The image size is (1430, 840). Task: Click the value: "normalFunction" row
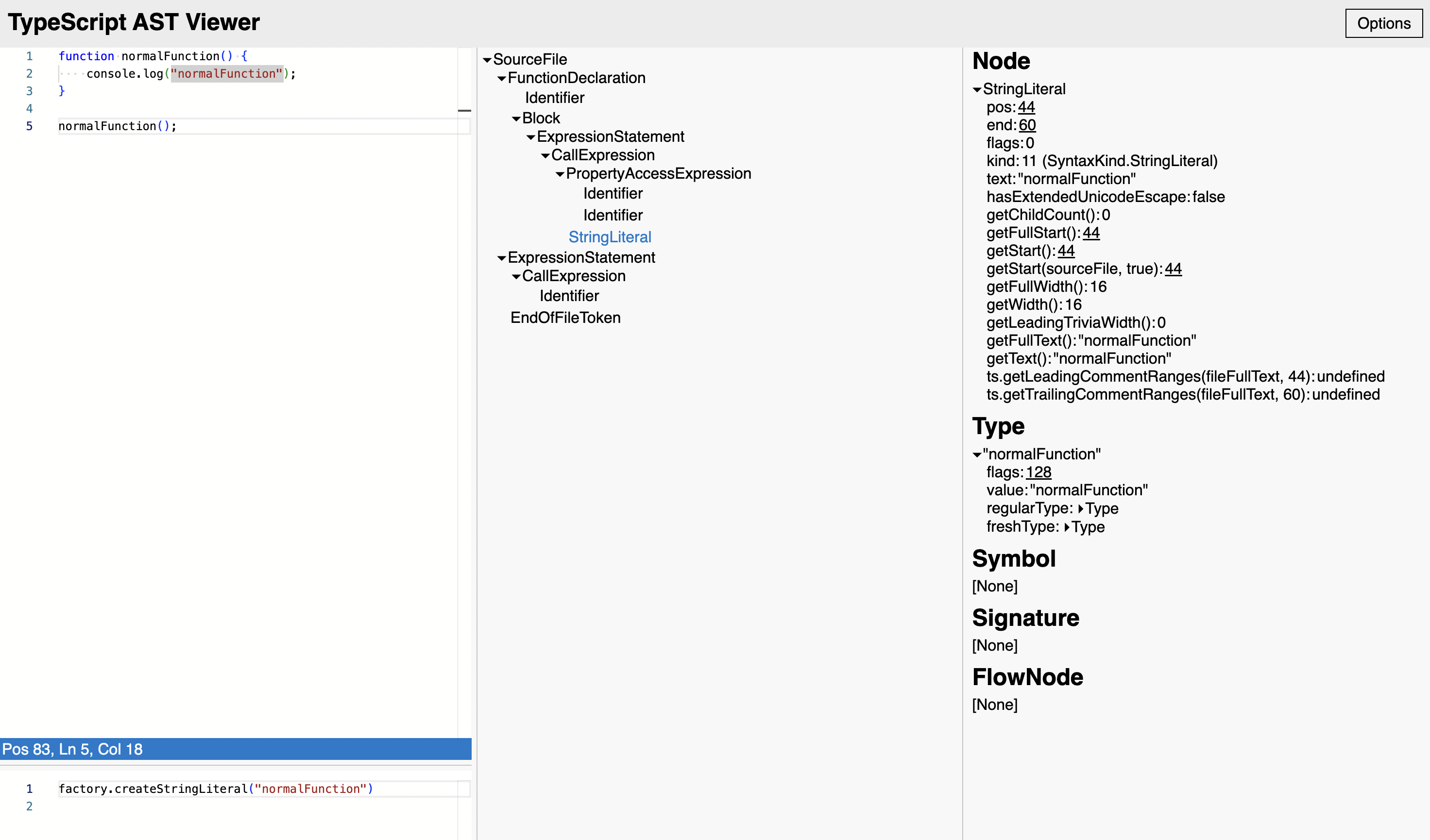(1067, 490)
